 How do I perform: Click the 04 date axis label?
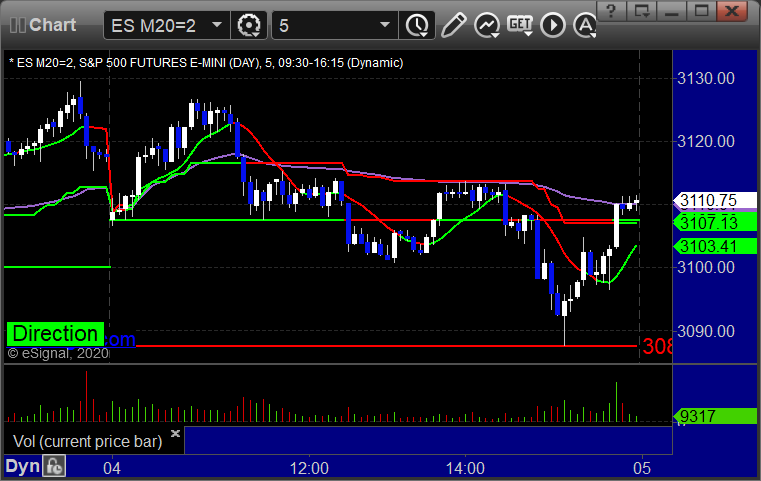(112, 468)
